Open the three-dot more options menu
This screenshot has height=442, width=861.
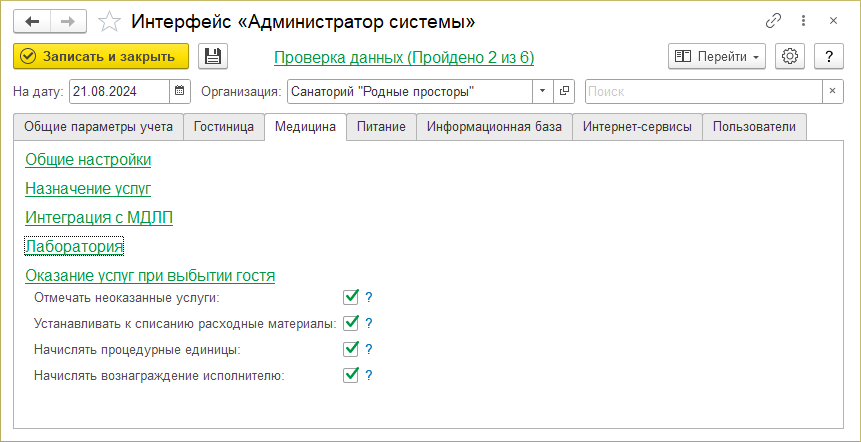[803, 21]
